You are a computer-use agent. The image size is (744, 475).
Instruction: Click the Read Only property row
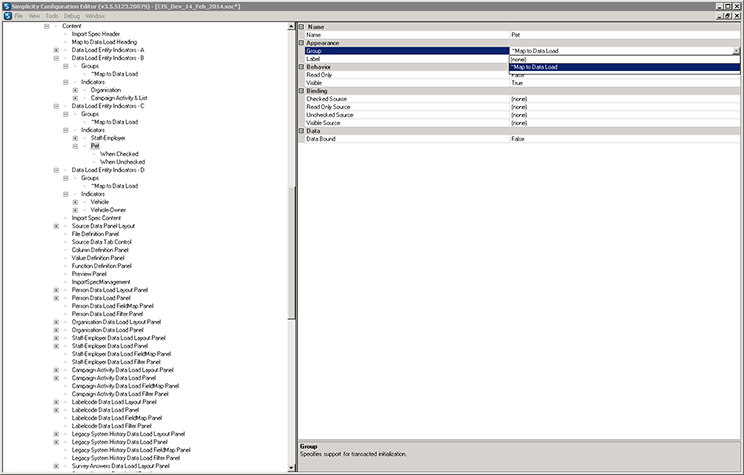[407, 75]
